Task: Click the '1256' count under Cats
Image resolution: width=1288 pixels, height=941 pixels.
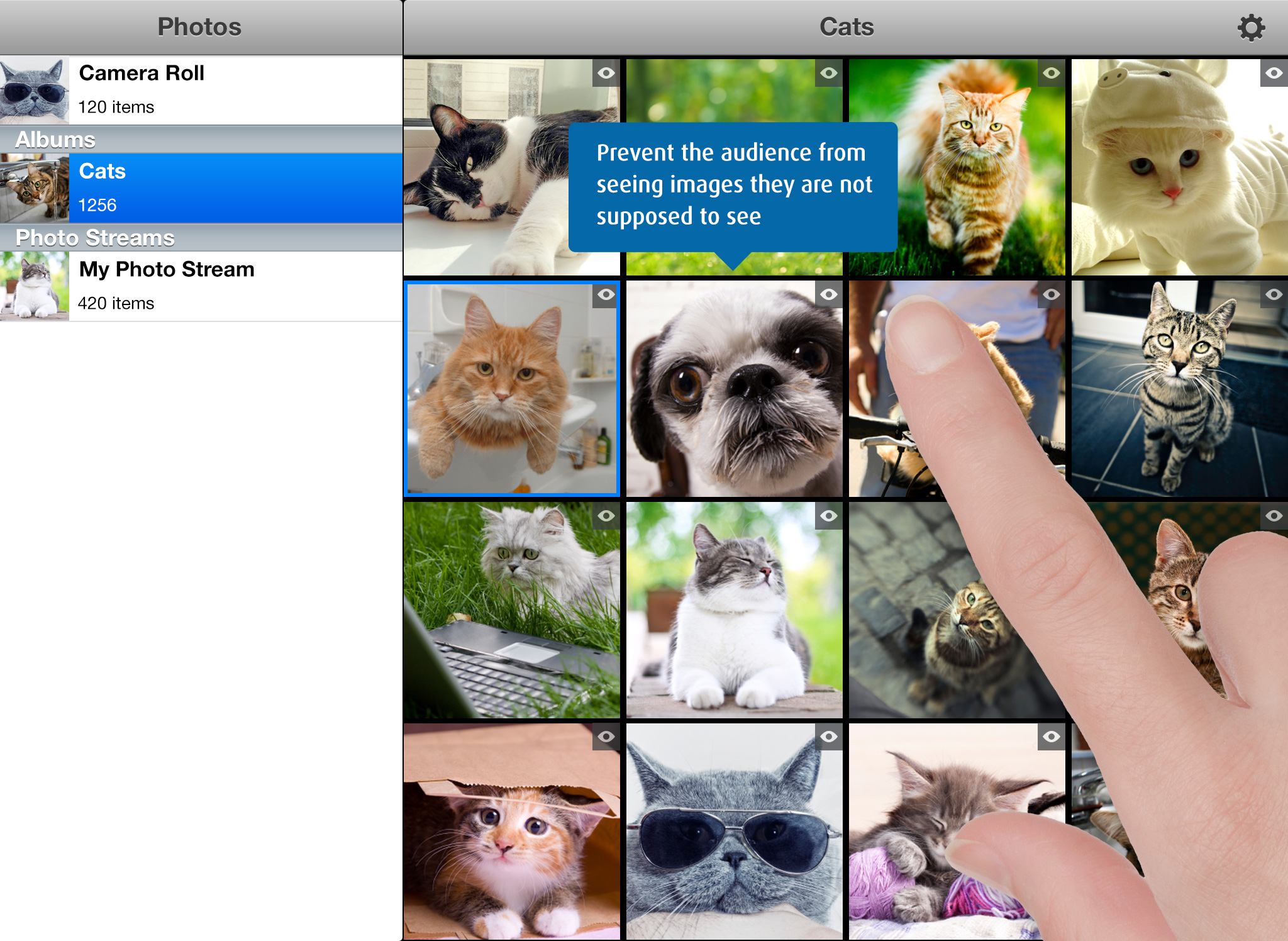Action: pos(97,205)
